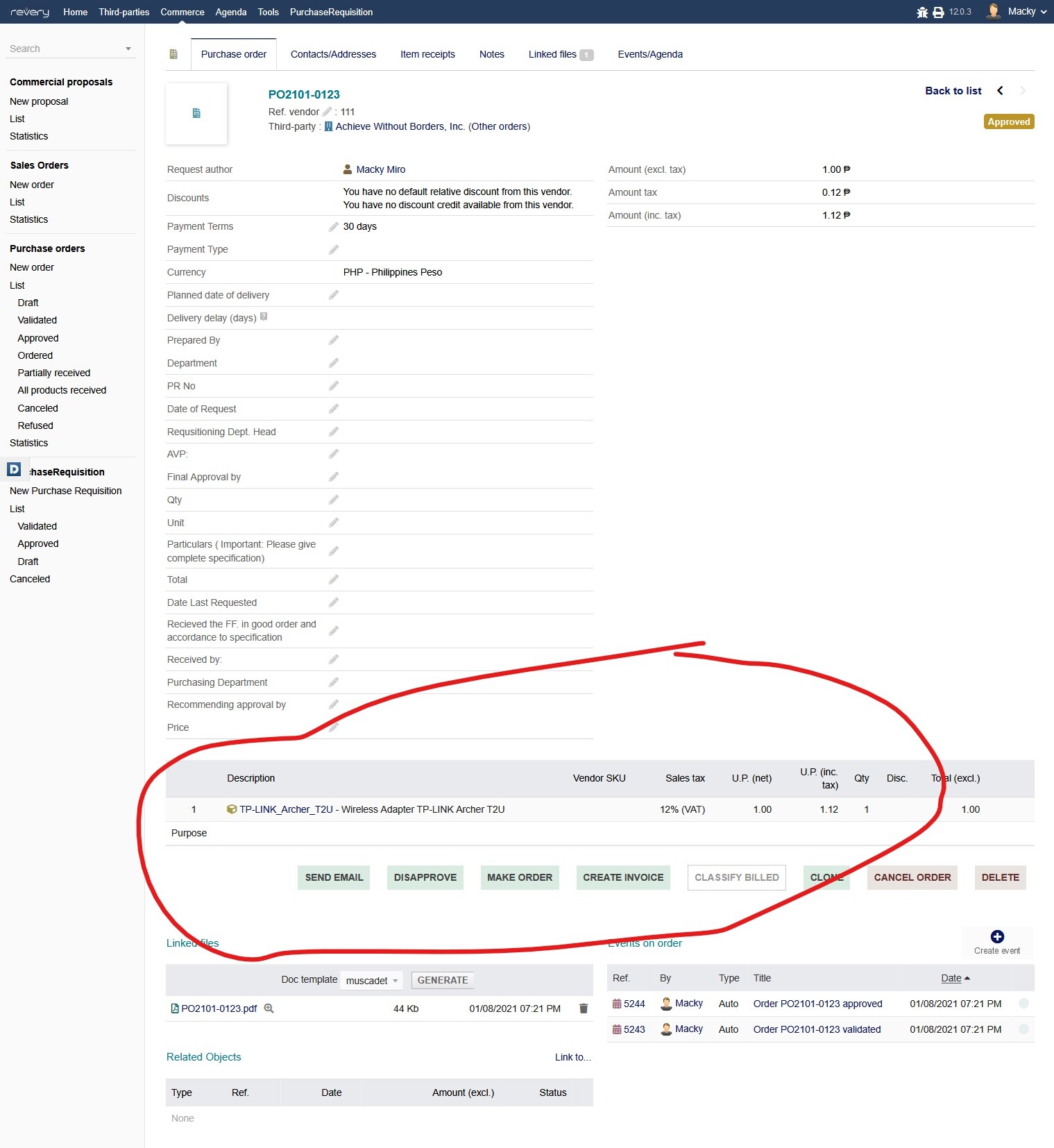Open the Commerce top menu
The image size is (1054, 1148).
182,12
